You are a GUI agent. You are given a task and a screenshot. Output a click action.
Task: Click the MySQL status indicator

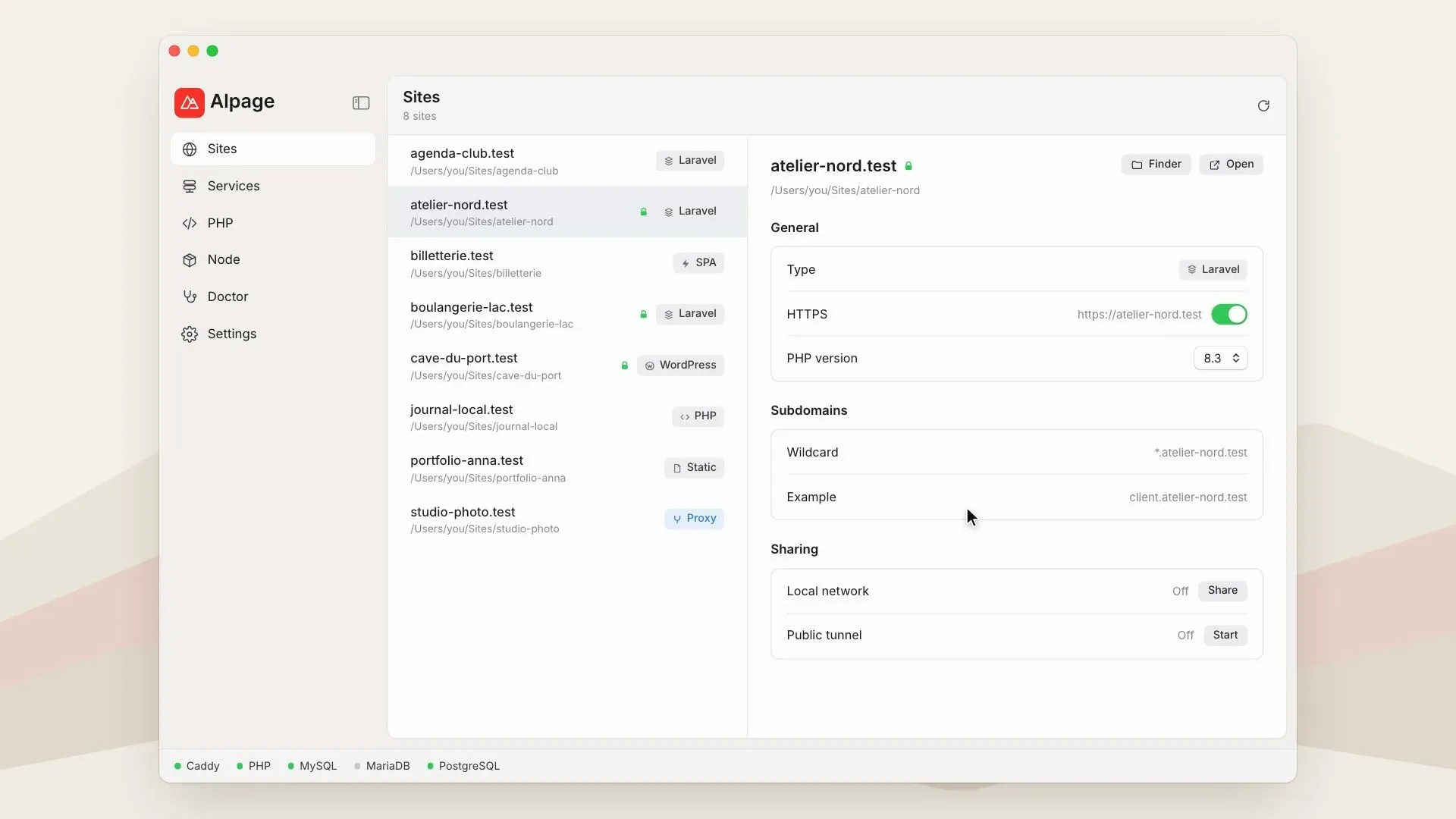pyautogui.click(x=312, y=766)
